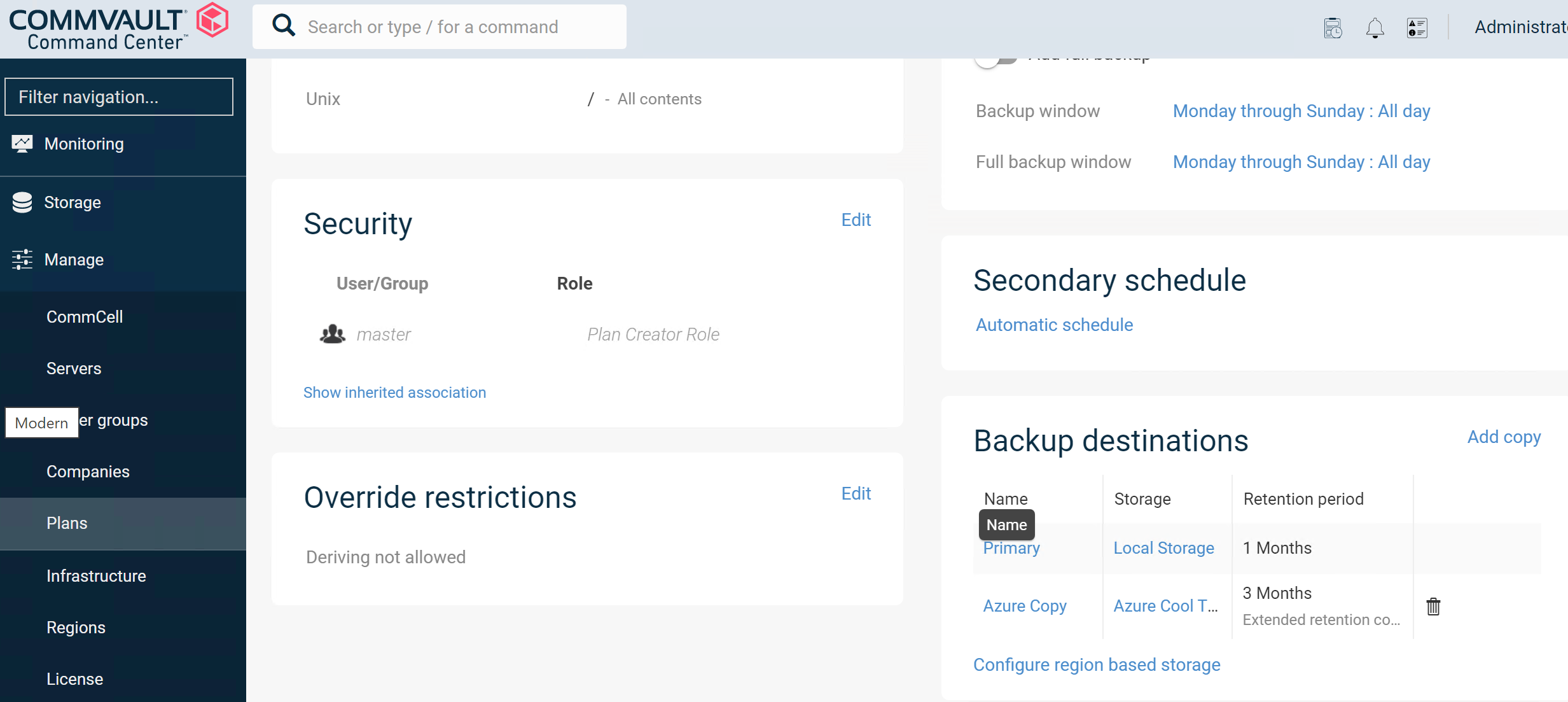The image size is (1568, 702).
Task: Expand Configure region based storage link
Action: tap(1097, 664)
